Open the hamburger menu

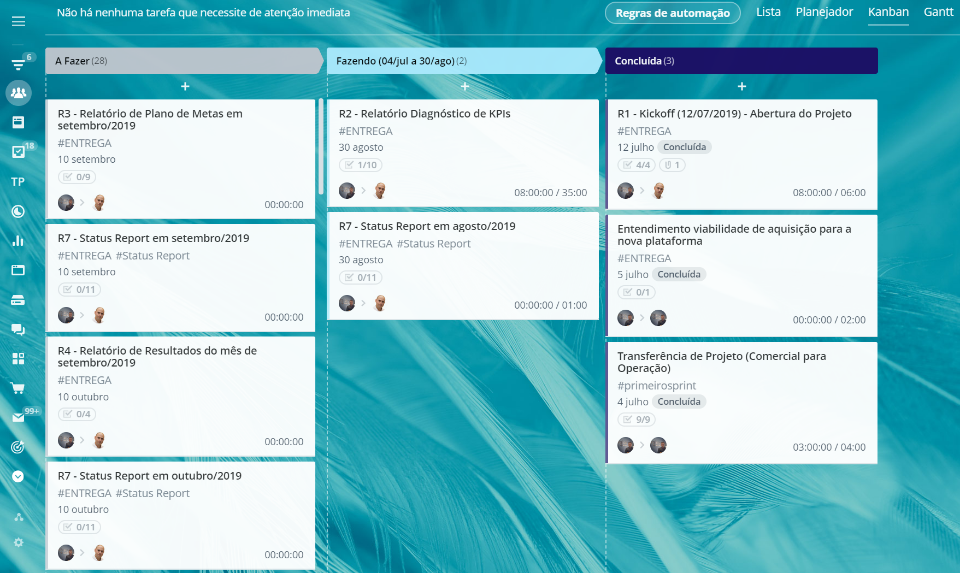pyautogui.click(x=18, y=21)
